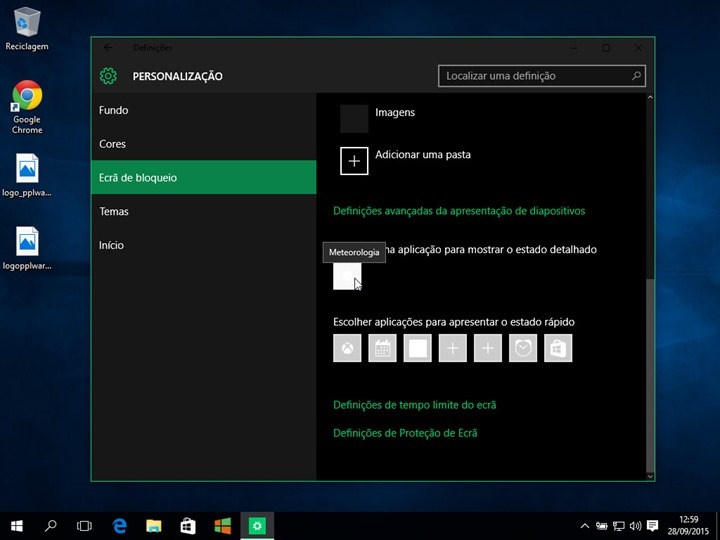This screenshot has height=540, width=720.
Task: Open the Windows Start menu
Action: coord(17,526)
